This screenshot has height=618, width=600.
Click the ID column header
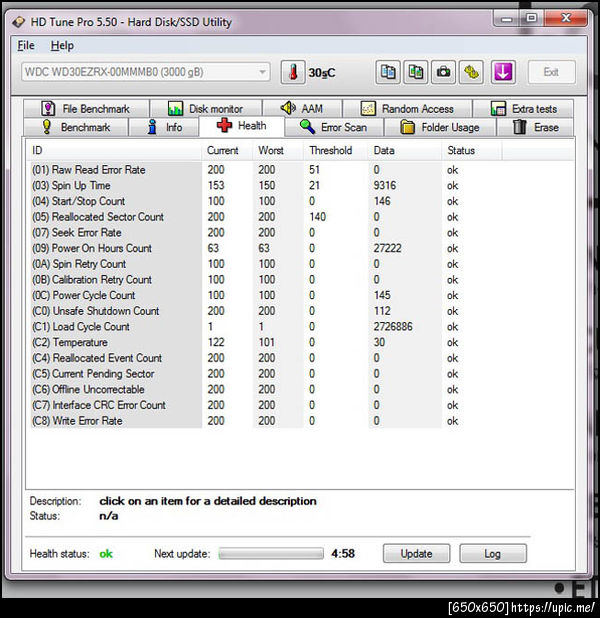tap(114, 151)
